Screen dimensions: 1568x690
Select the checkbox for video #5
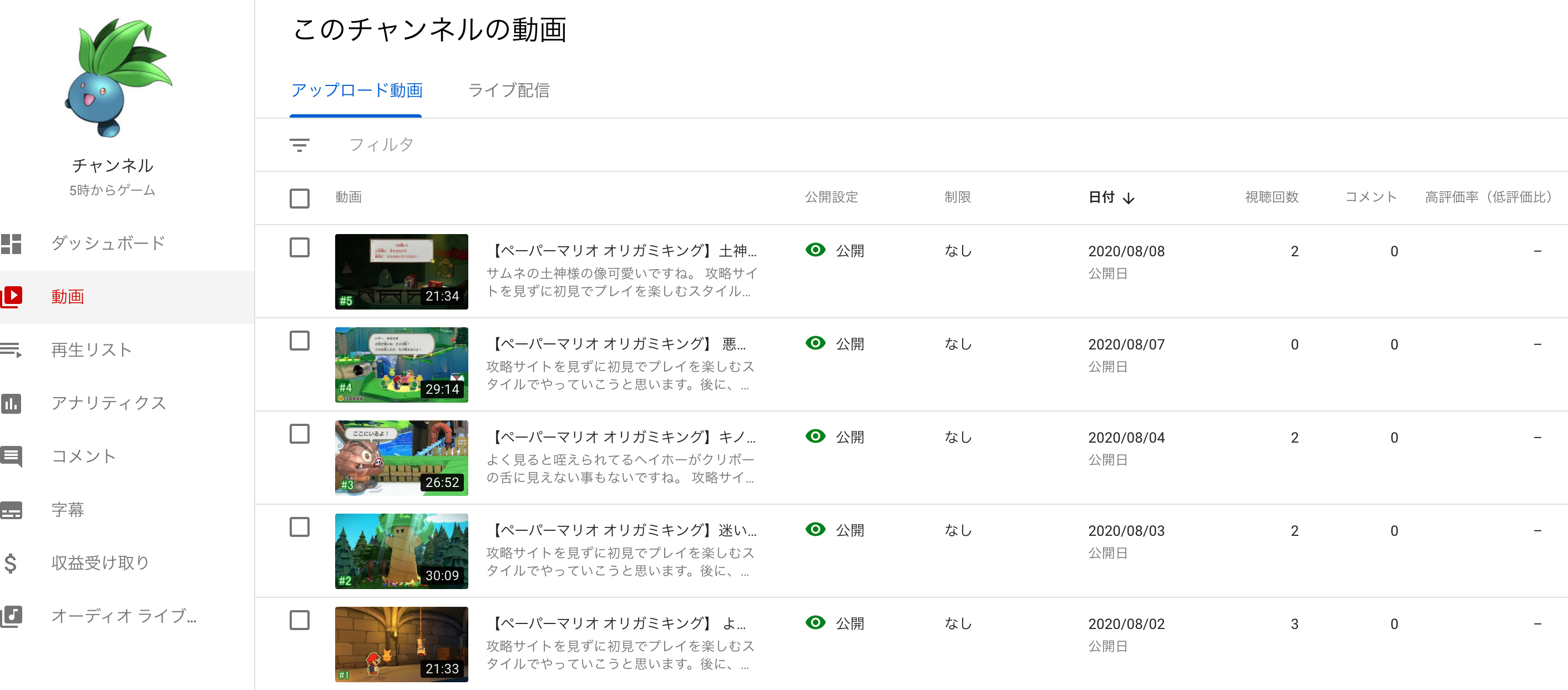[x=299, y=247]
